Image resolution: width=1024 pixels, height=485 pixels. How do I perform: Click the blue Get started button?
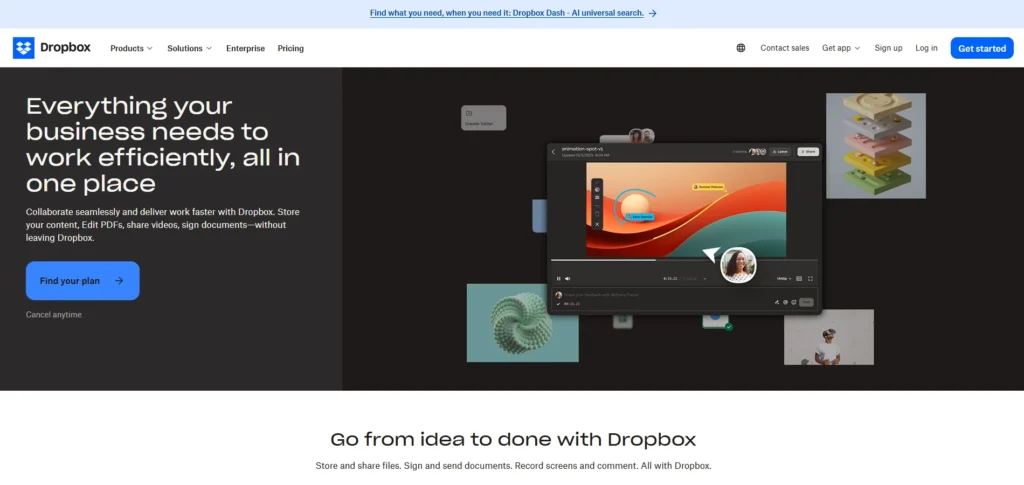(982, 48)
